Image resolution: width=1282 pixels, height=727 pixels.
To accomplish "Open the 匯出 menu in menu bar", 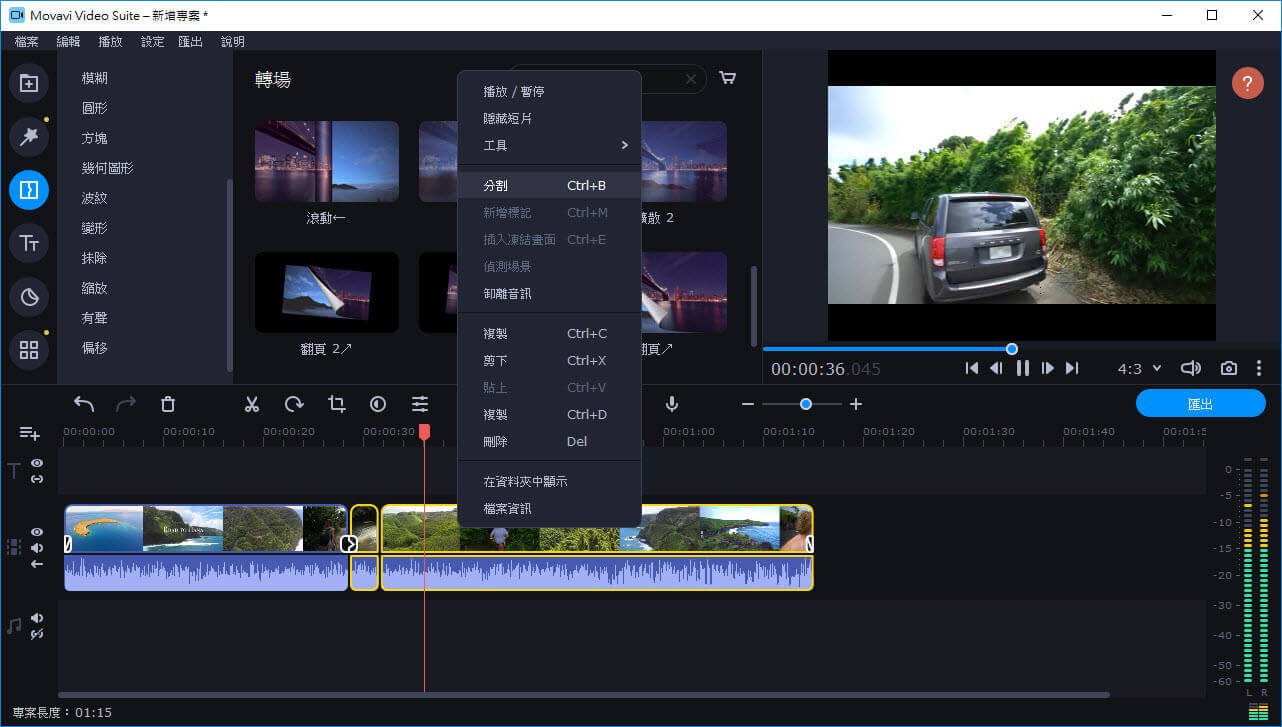I will point(190,42).
